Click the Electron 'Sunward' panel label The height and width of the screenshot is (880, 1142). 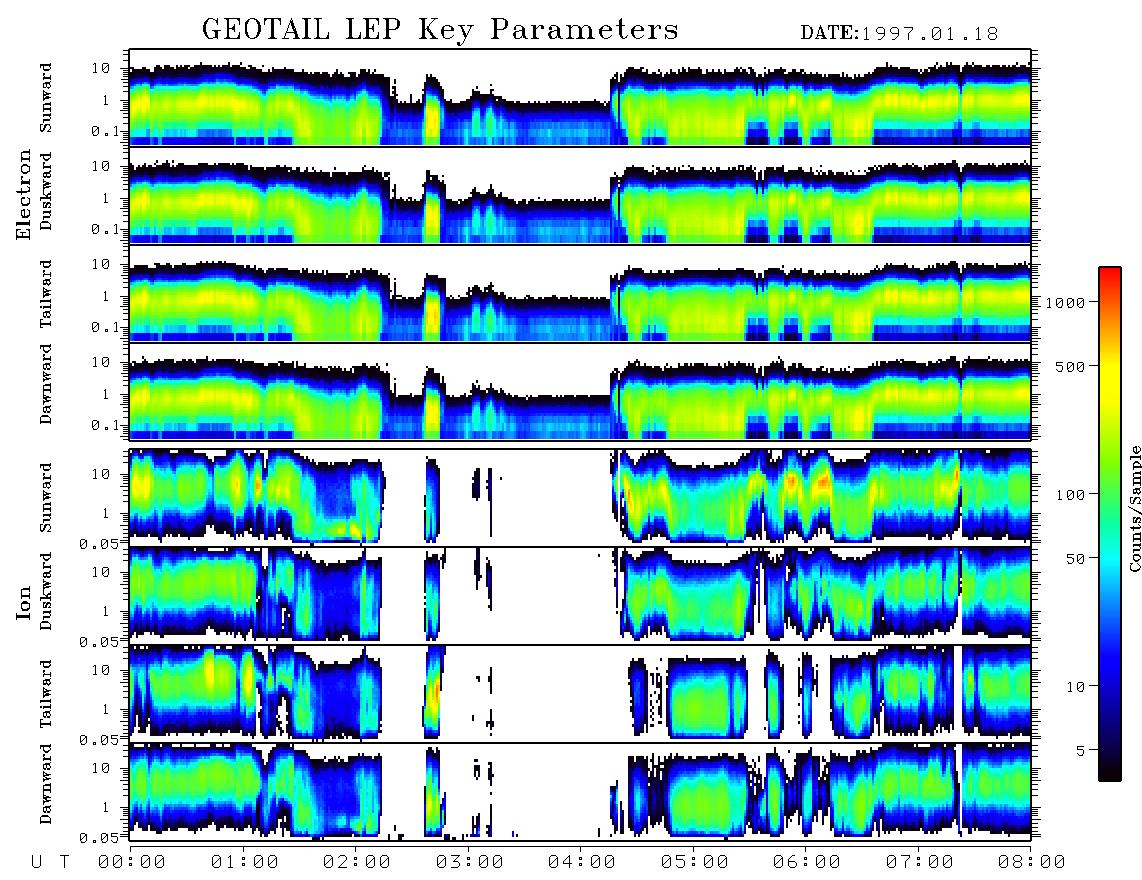click(46, 98)
